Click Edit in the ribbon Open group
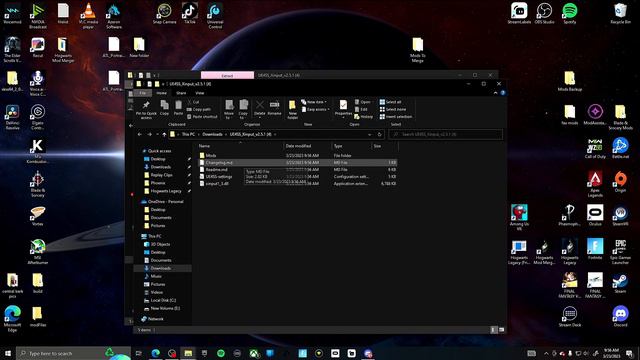This screenshot has height=360, width=640. click(x=361, y=109)
